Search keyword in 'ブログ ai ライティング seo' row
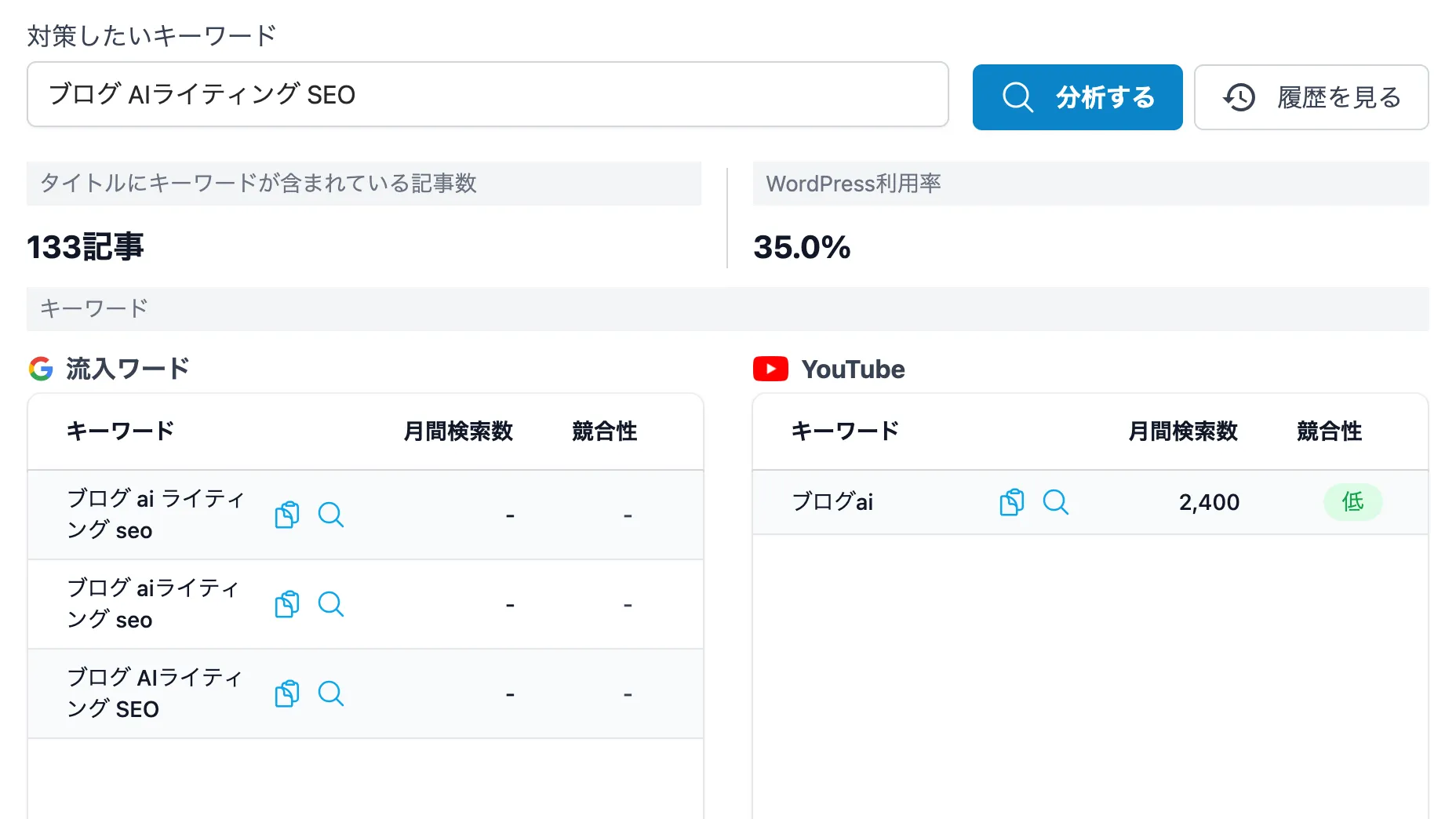 pyautogui.click(x=330, y=515)
